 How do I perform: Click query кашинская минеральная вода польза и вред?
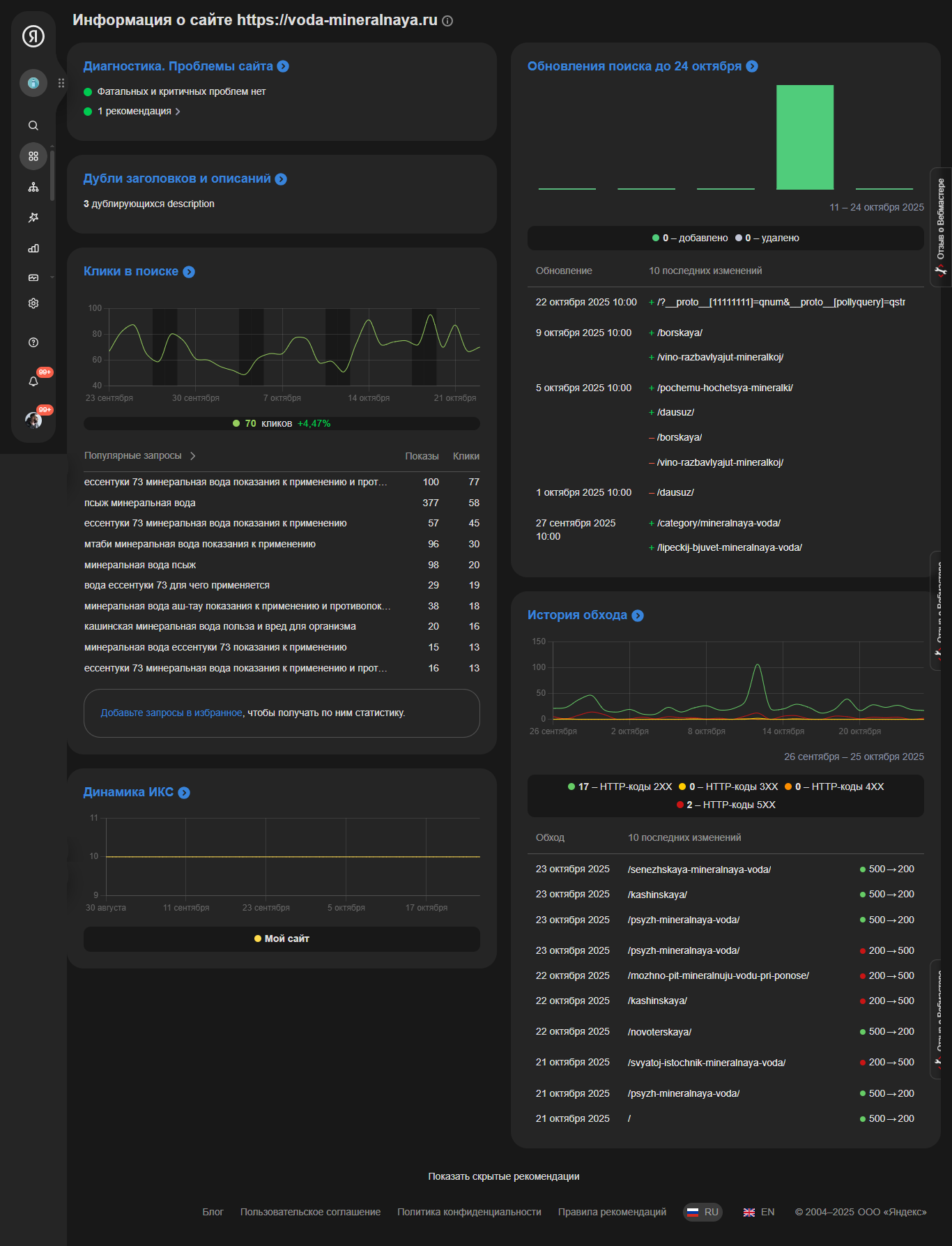click(220, 626)
